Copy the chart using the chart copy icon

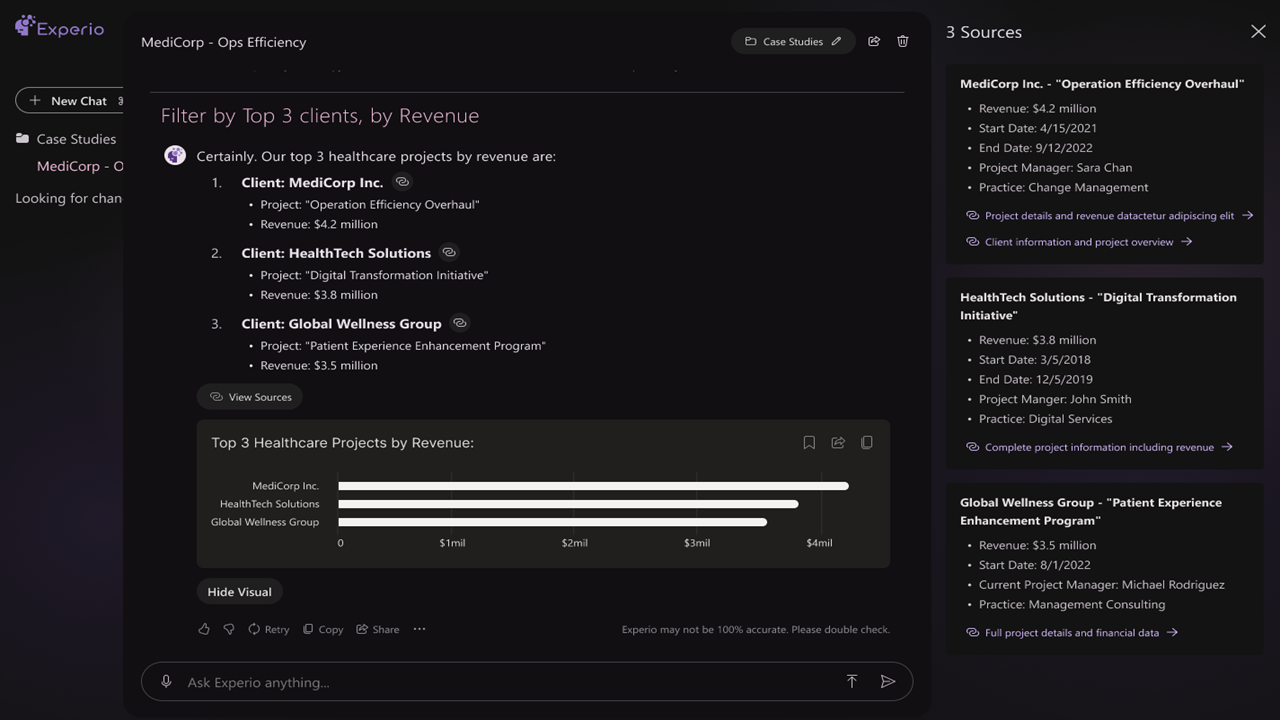867,442
